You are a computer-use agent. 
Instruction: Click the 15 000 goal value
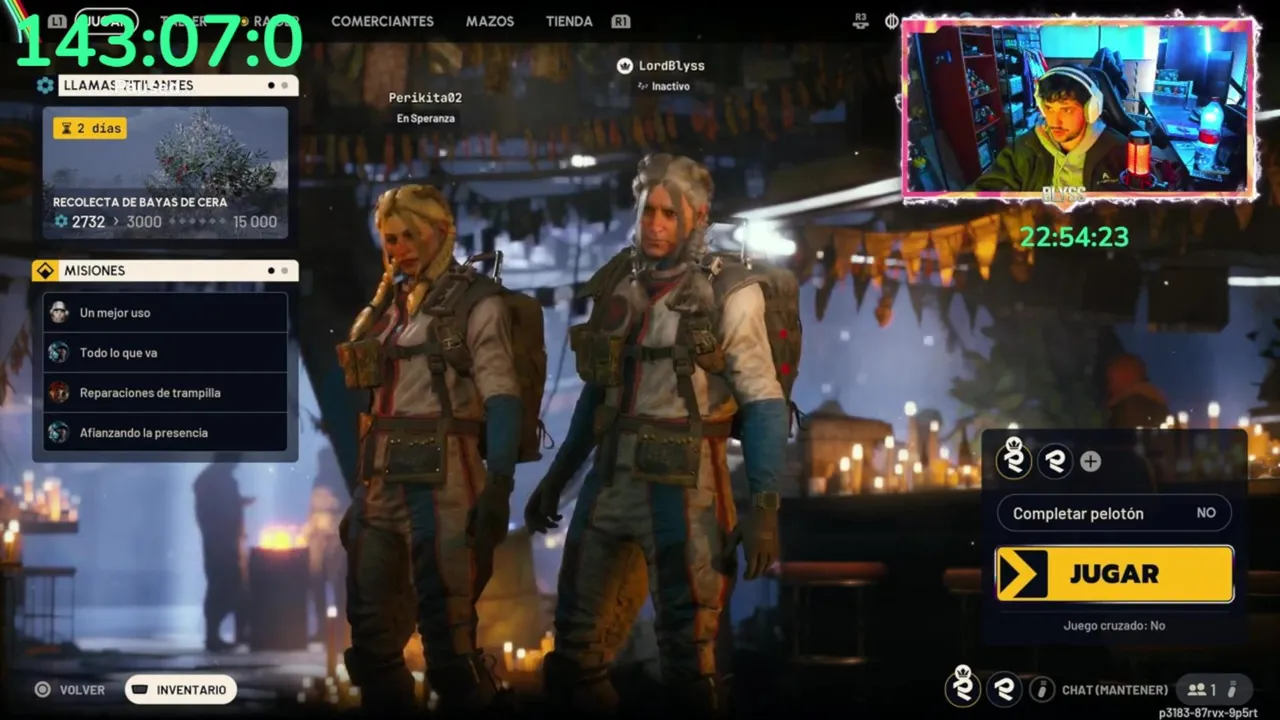click(255, 222)
